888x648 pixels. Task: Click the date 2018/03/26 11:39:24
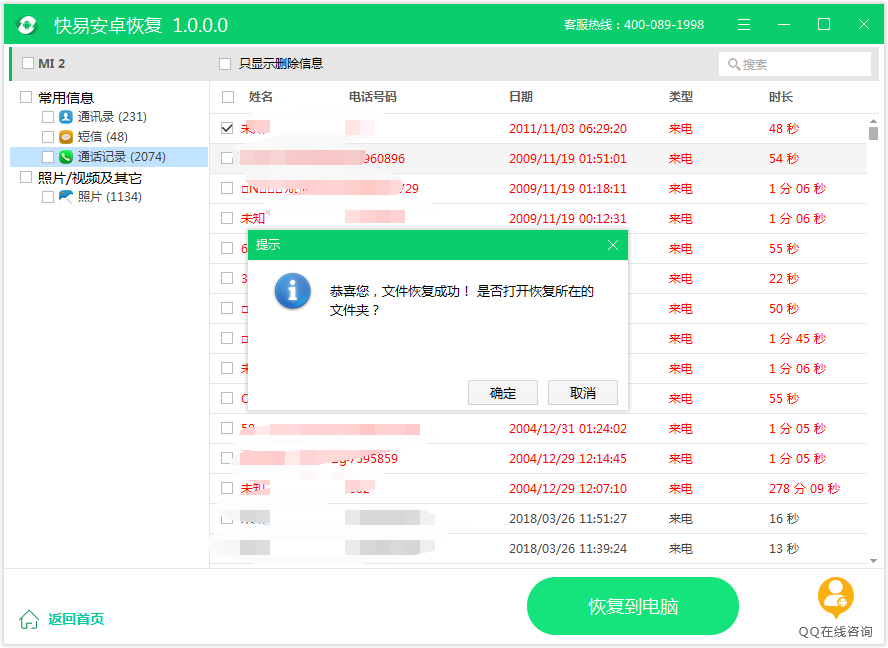567,549
